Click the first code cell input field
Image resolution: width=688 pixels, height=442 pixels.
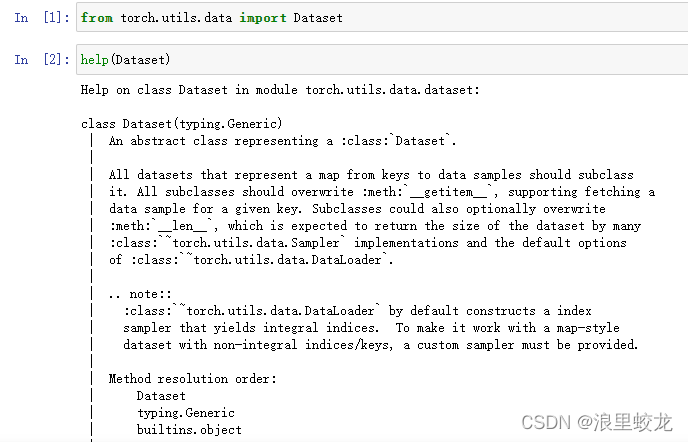pyautogui.click(x=382, y=17)
